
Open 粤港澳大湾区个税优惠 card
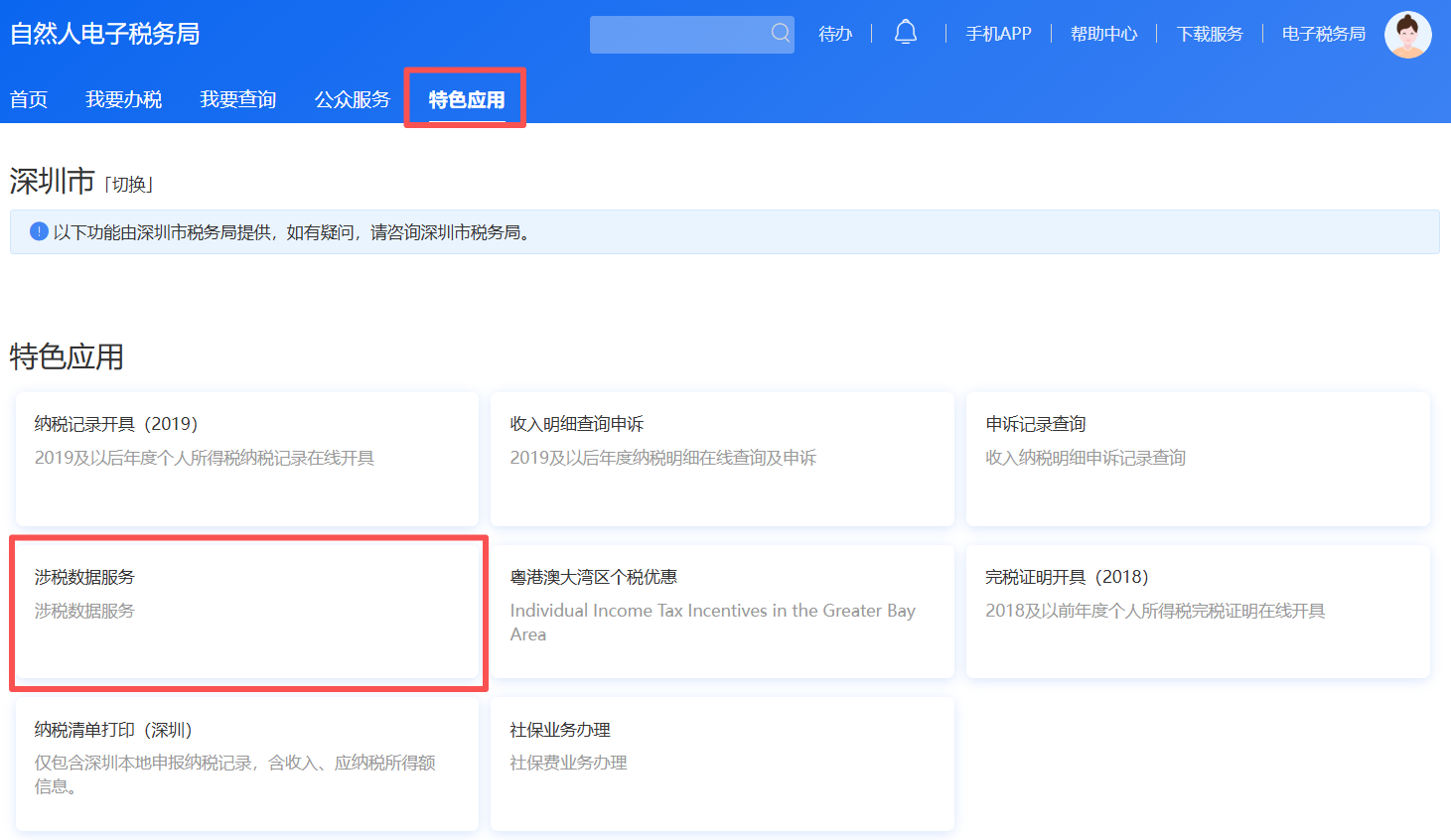point(721,612)
